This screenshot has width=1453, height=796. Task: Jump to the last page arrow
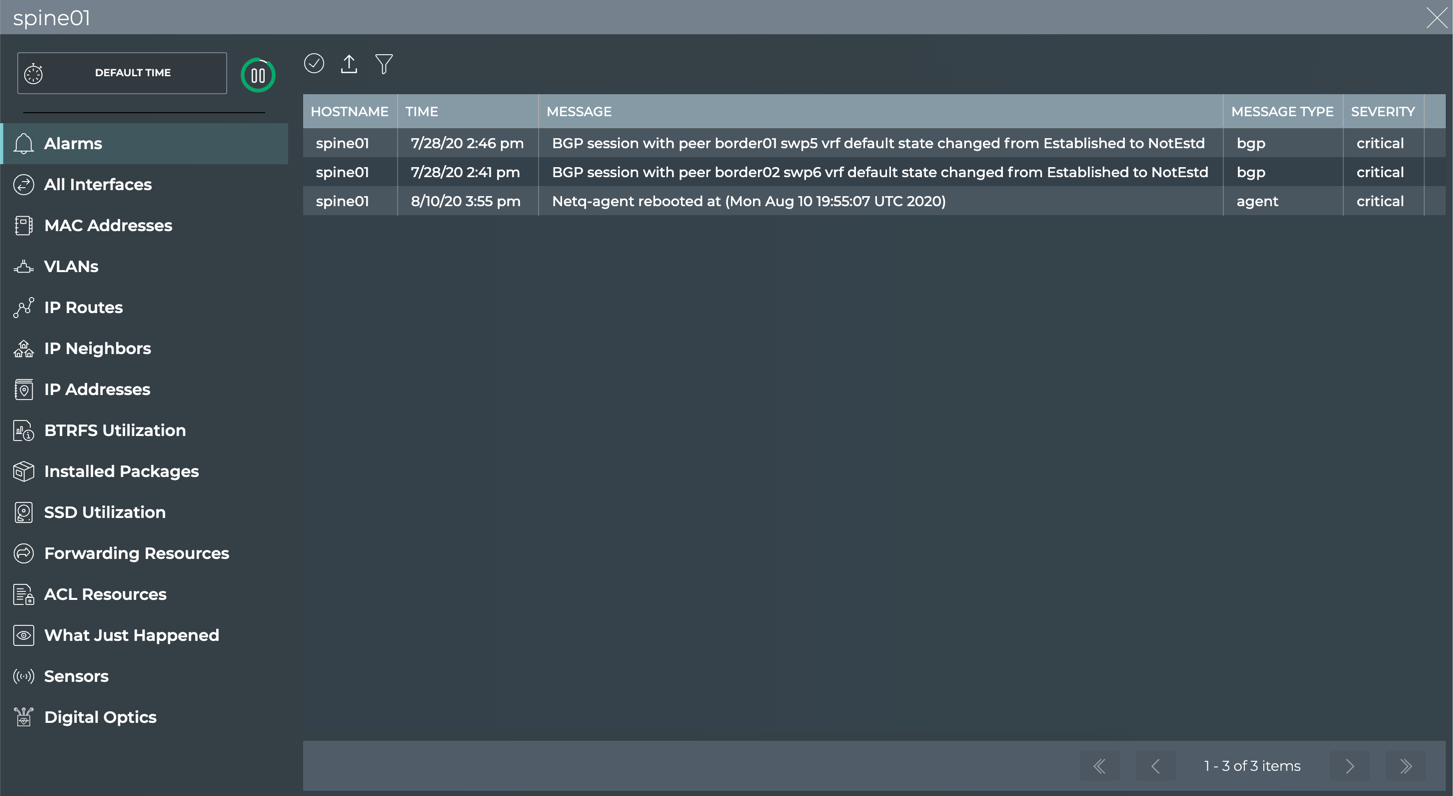[x=1406, y=767]
